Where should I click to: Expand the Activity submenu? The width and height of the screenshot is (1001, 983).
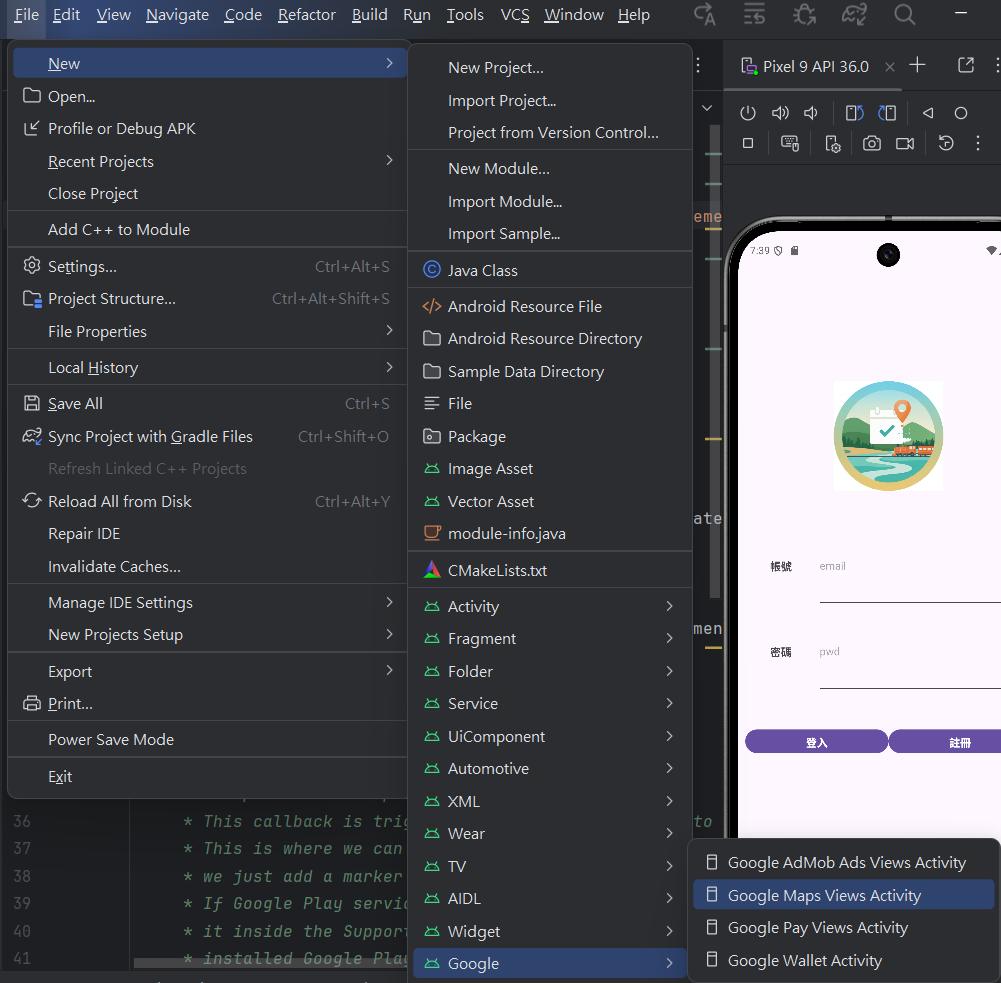550,606
